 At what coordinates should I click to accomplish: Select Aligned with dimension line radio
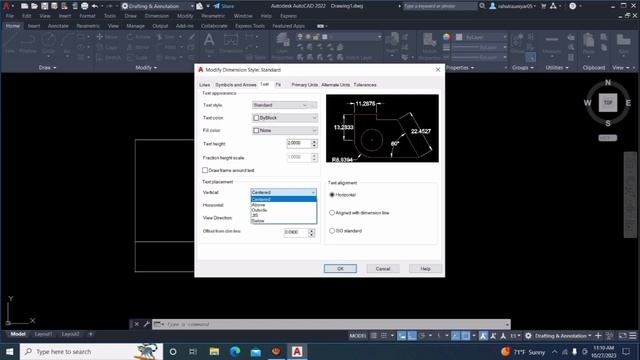pyautogui.click(x=332, y=213)
